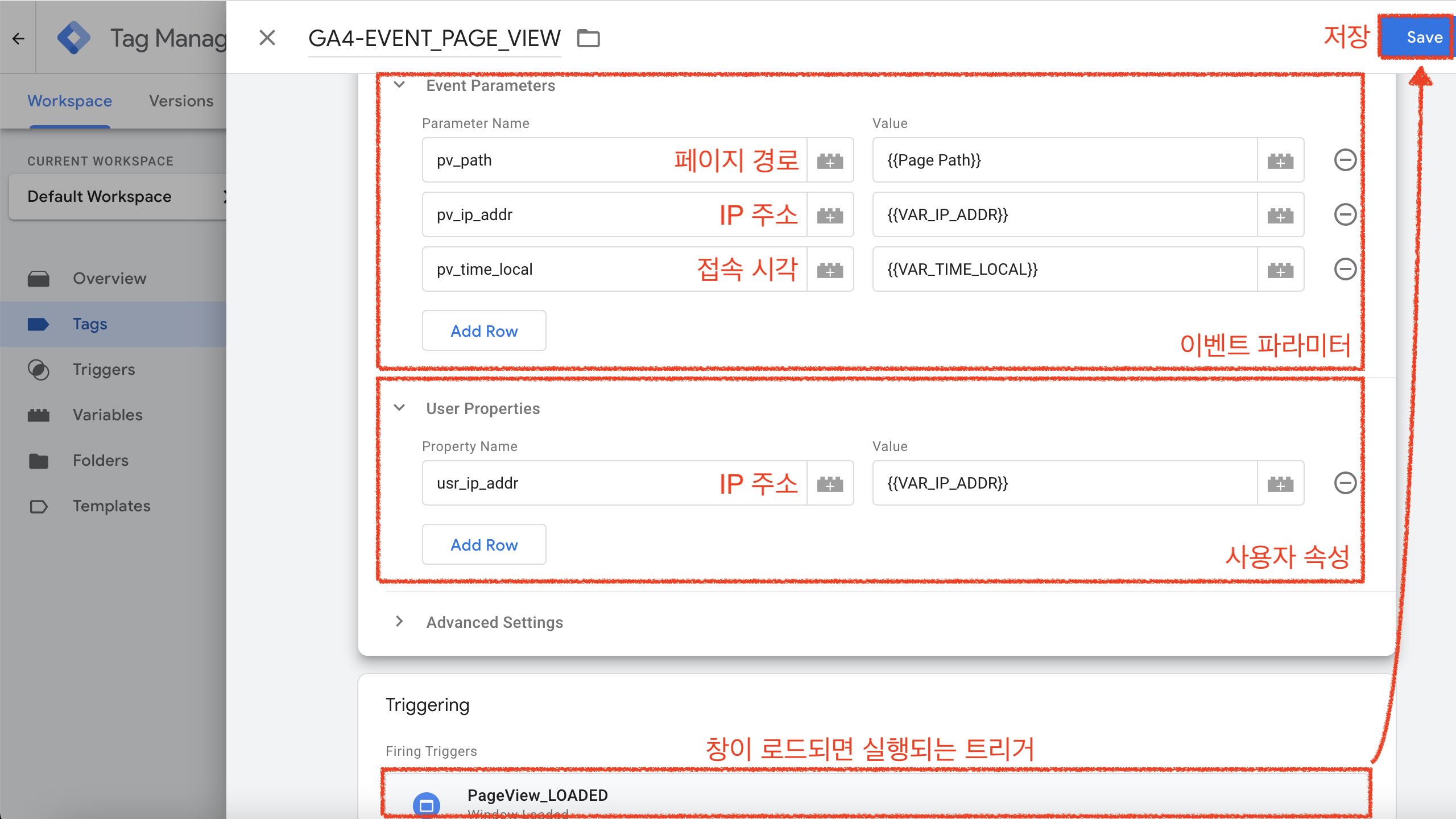Open variable picker for the pv_path parameter value

point(1280,160)
